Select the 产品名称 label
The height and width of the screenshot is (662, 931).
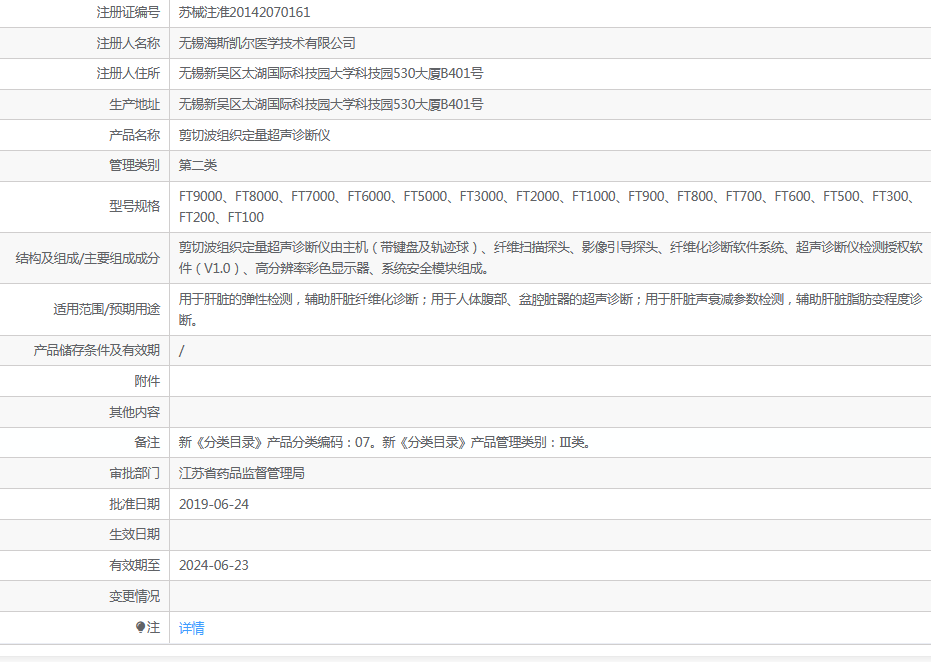(135, 135)
